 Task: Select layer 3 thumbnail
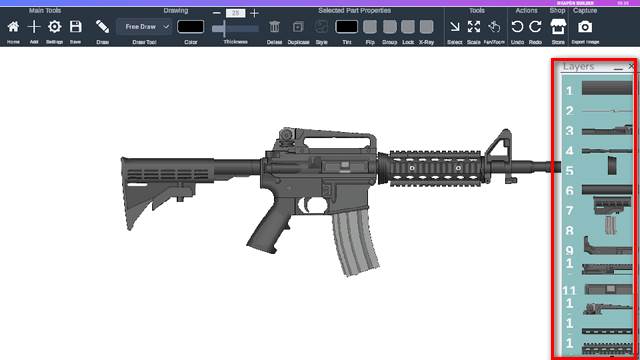pos(607,131)
